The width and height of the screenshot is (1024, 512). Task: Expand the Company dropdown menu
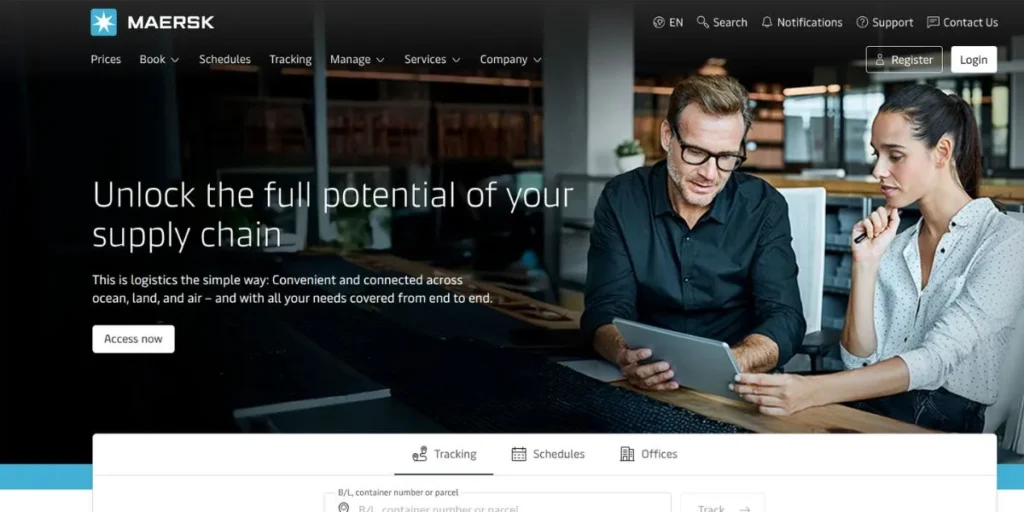coord(510,59)
